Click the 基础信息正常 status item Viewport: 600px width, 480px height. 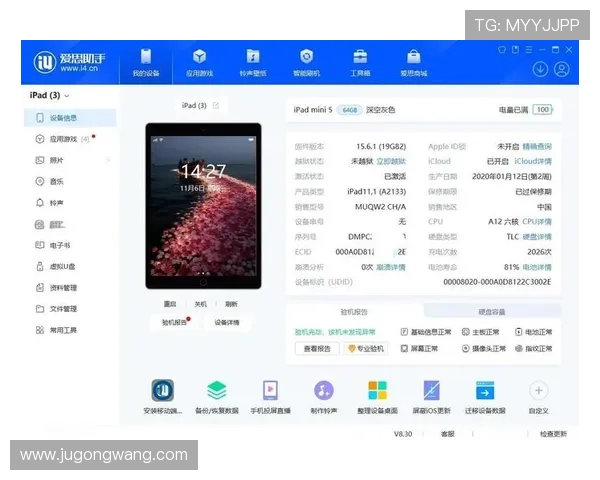[x=426, y=332]
